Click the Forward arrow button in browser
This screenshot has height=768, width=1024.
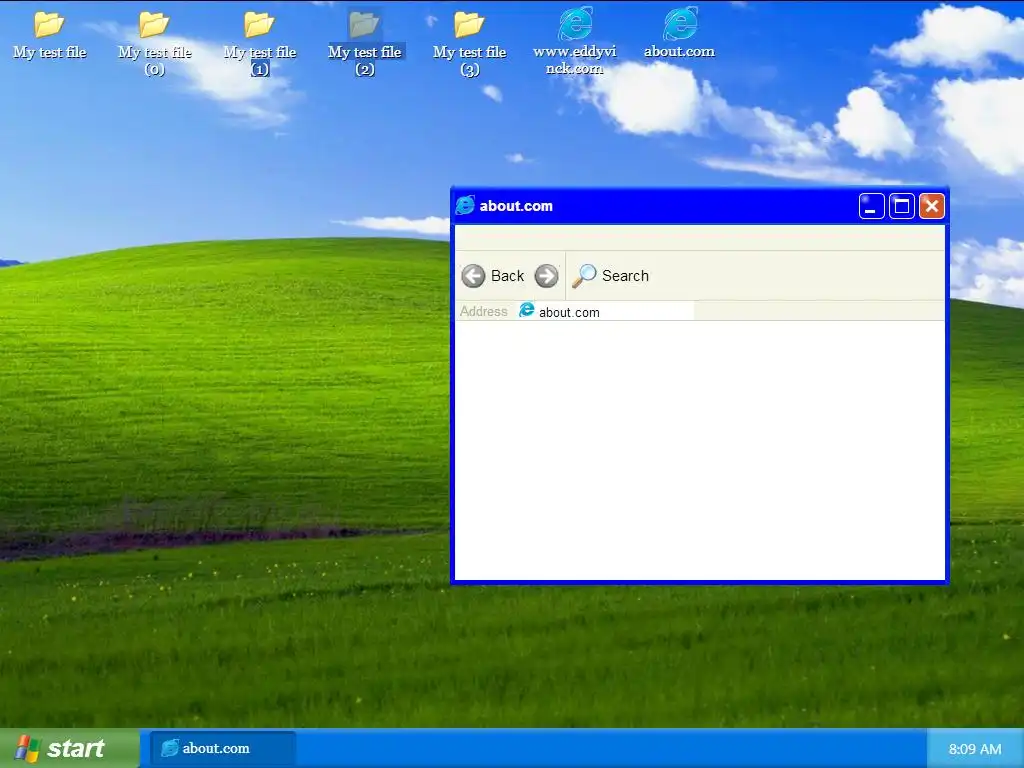[547, 276]
